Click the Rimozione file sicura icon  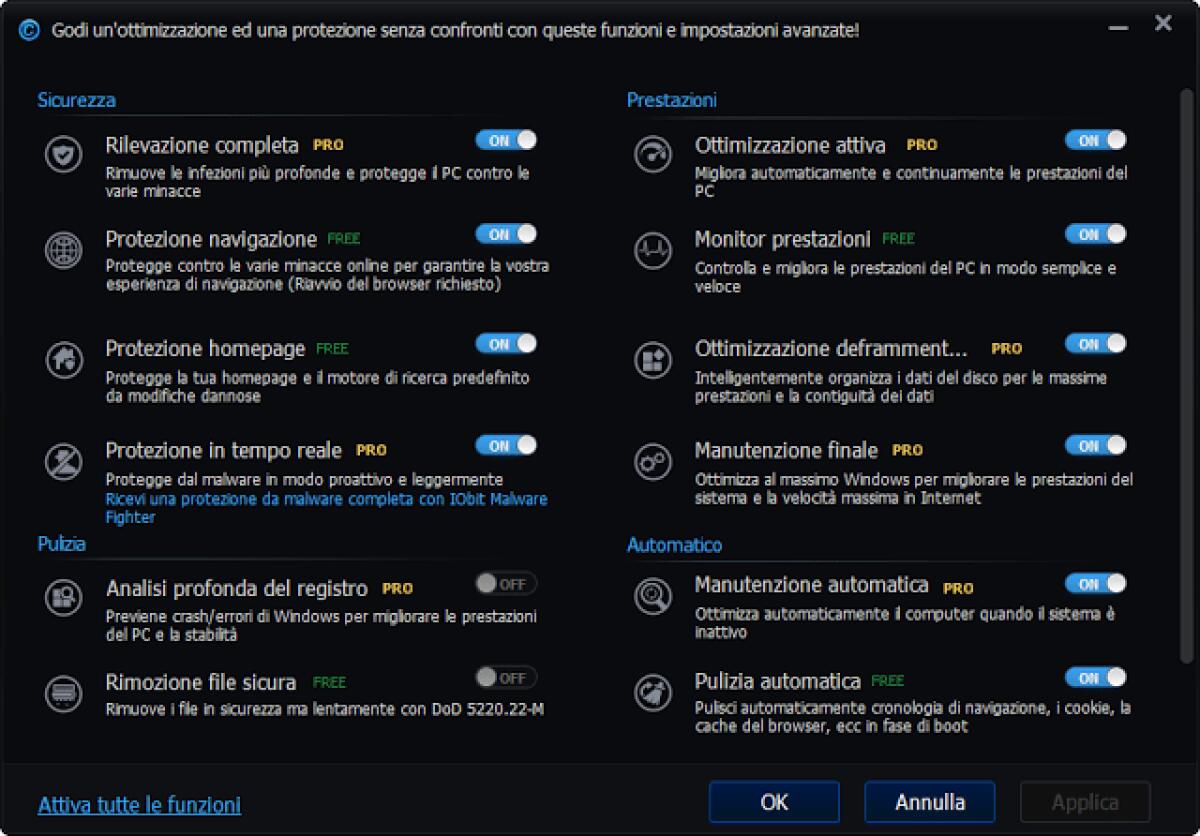63,692
